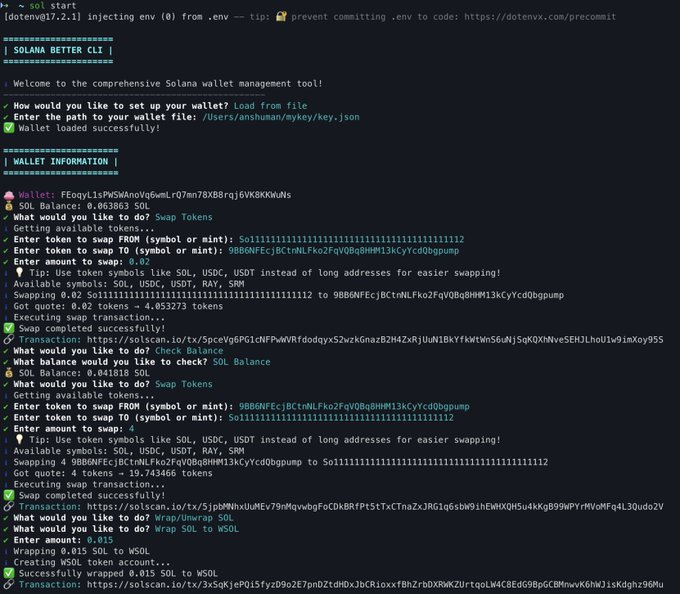This screenshot has width=680, height=594.
Task: Click the first 'Getting available tokens...' line
Action: click(84, 228)
